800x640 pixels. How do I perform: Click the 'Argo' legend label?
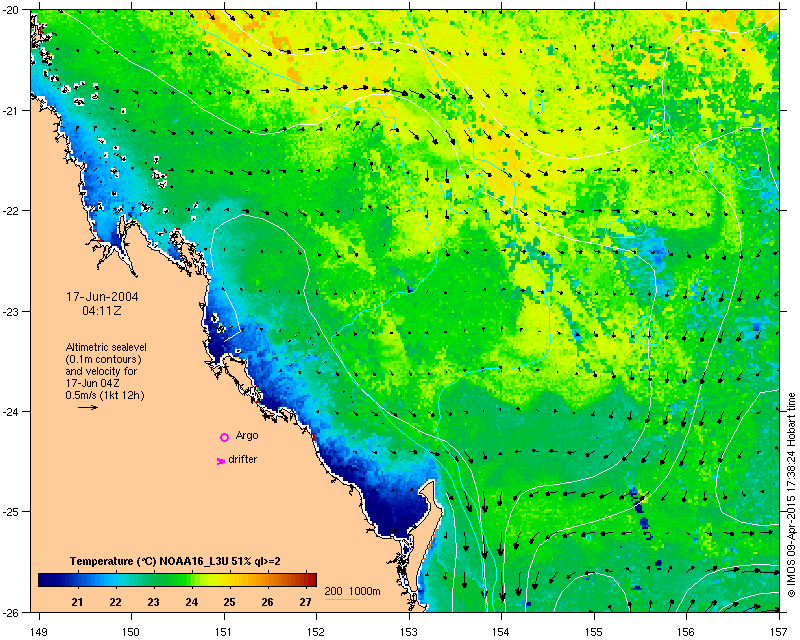tap(247, 436)
